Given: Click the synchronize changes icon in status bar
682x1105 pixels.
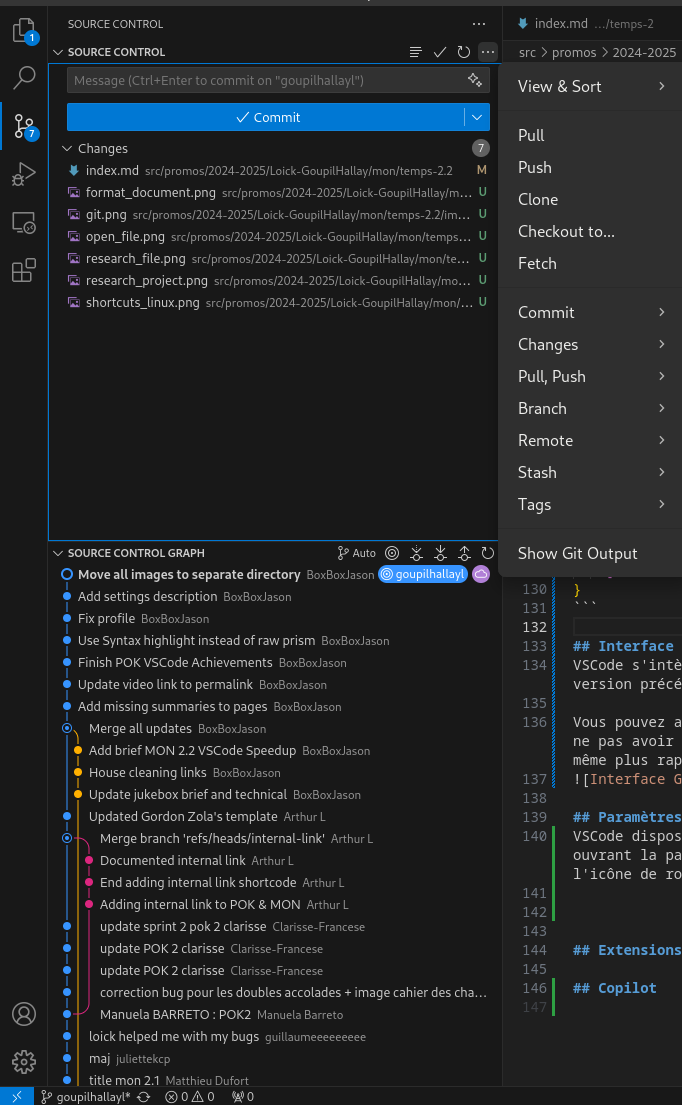Looking at the screenshot, I should click(144, 1097).
